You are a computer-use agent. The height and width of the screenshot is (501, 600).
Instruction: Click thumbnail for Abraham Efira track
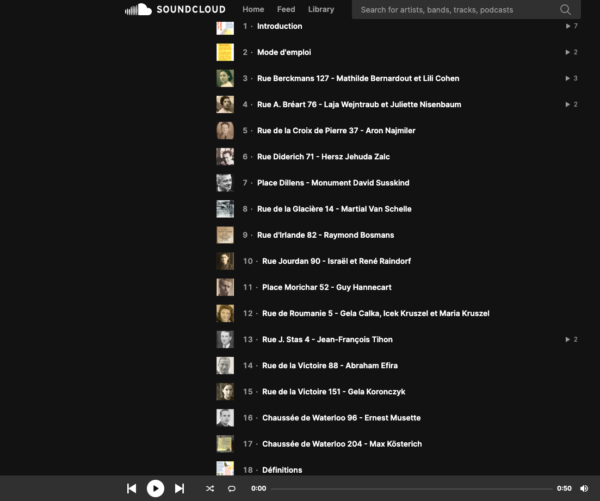pos(225,365)
